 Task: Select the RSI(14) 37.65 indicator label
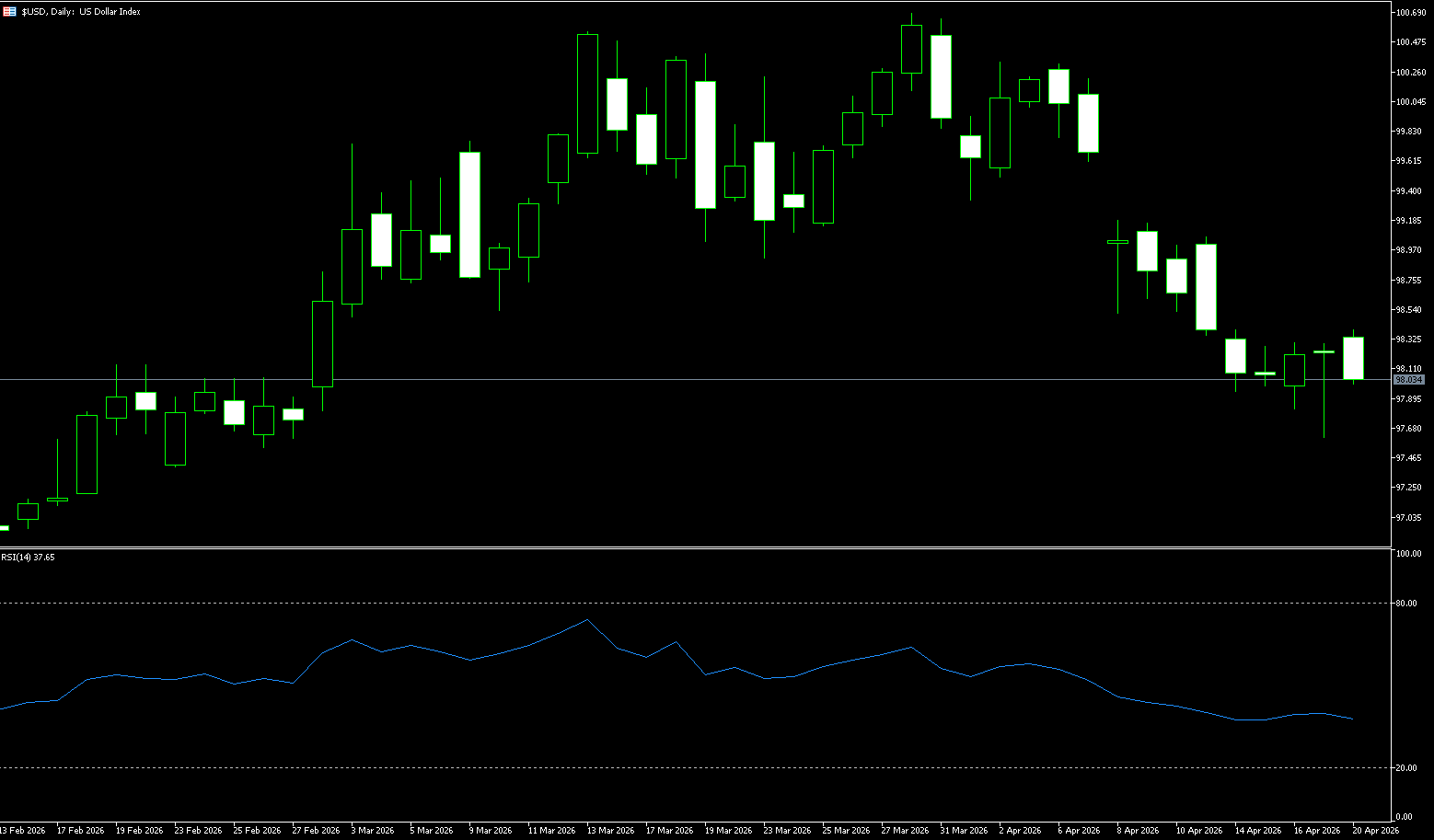pyautogui.click(x=28, y=558)
